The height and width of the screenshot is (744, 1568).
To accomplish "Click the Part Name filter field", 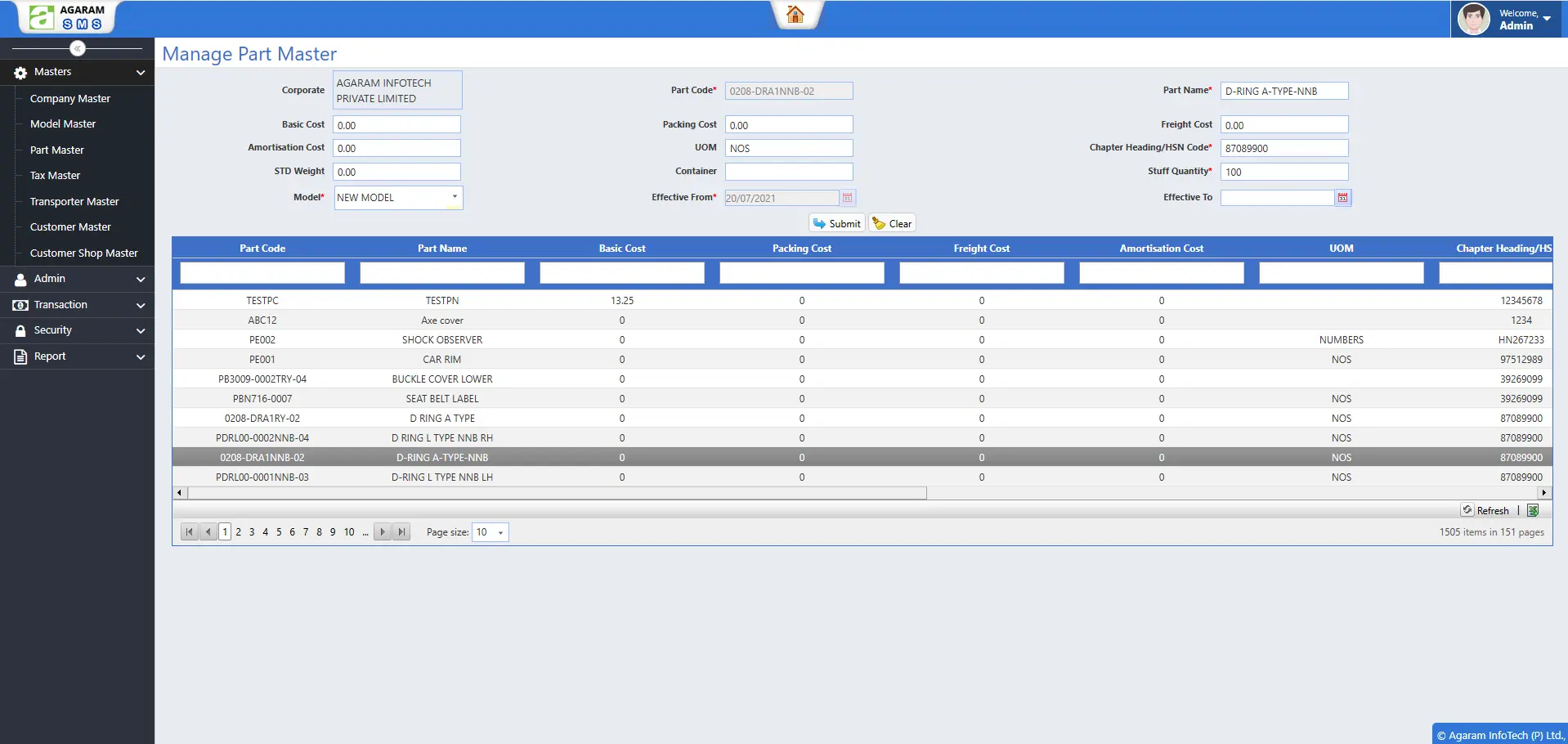I will tap(441, 273).
